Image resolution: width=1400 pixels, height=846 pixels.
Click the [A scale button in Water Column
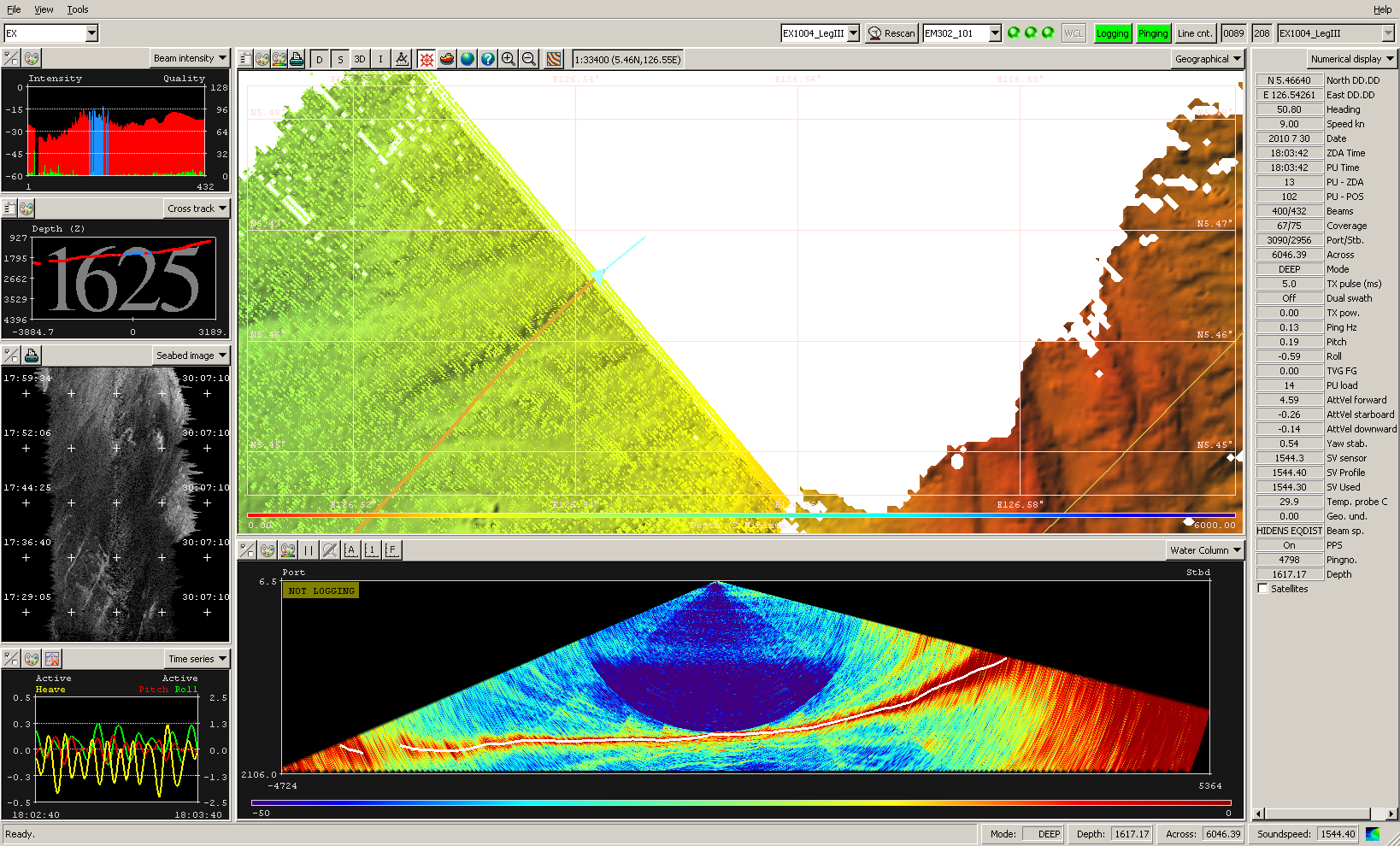pyautogui.click(x=350, y=550)
